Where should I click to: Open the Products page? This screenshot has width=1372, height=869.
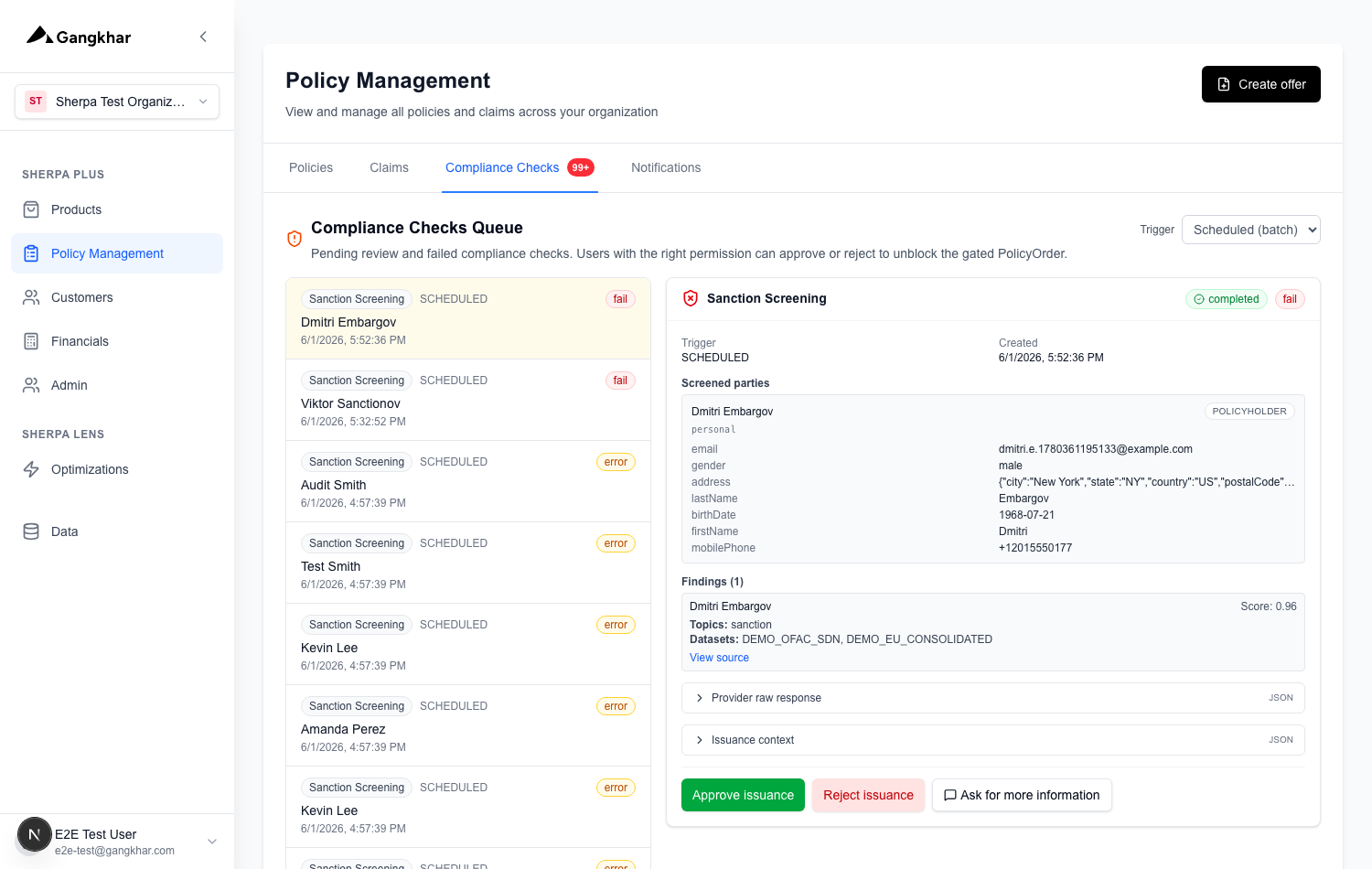pyautogui.click(x=117, y=209)
